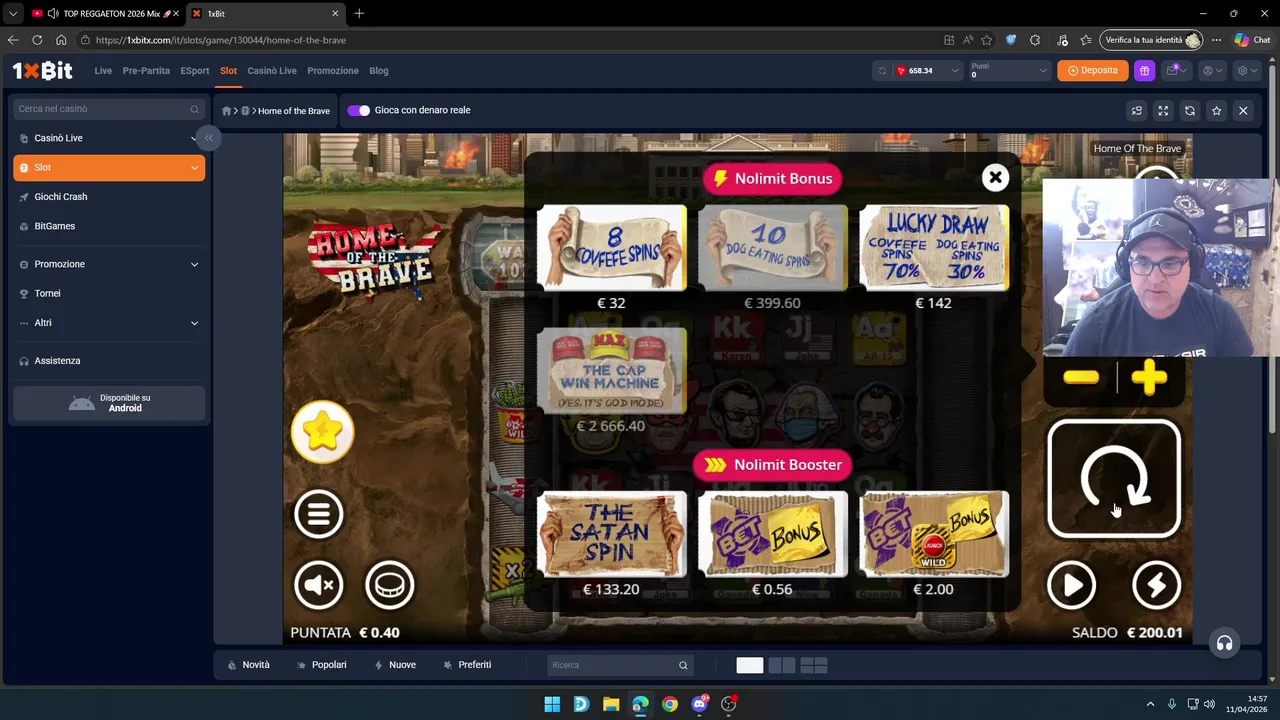Open Casinò Live in top menu
1280x720 pixels.
pyautogui.click(x=272, y=71)
